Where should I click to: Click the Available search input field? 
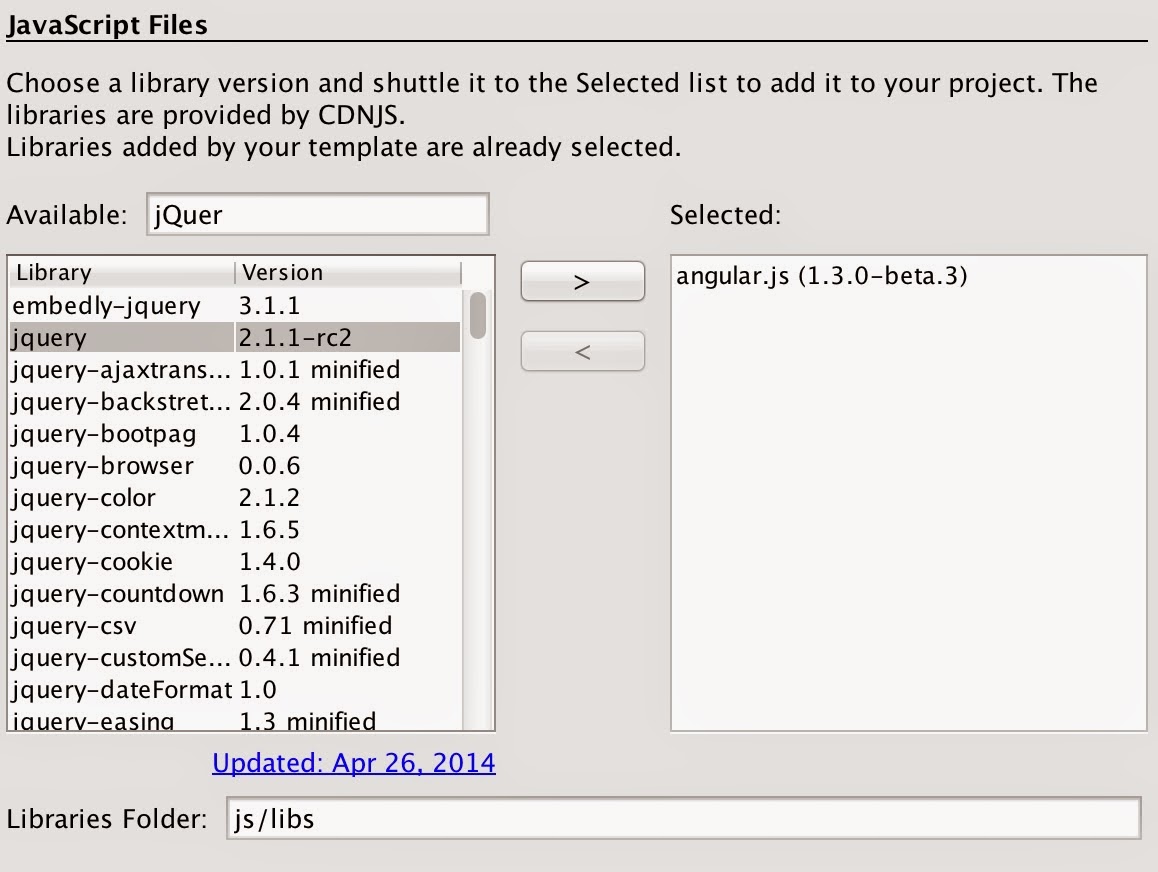pos(317,213)
